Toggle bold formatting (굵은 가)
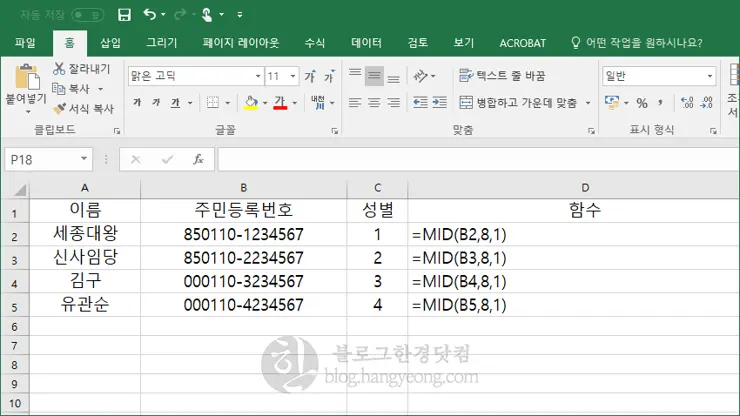This screenshot has height=416, width=740. tap(137, 102)
